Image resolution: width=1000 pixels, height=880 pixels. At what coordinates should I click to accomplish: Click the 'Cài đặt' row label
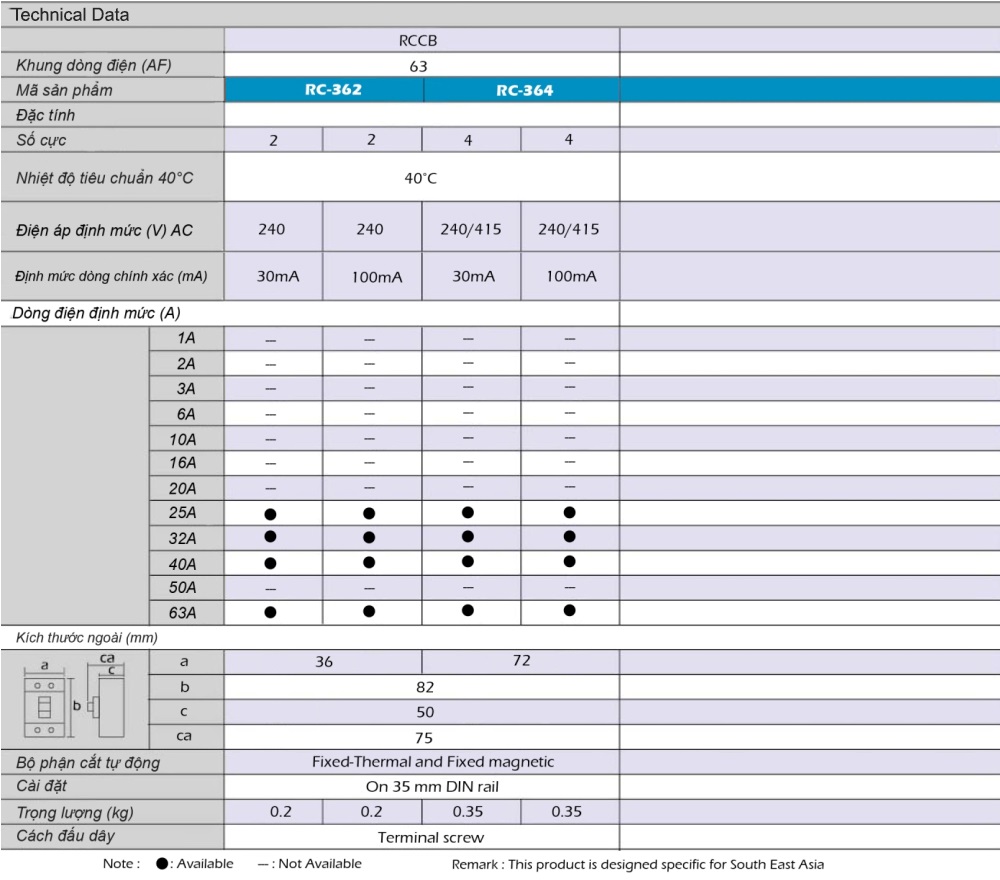(41, 786)
